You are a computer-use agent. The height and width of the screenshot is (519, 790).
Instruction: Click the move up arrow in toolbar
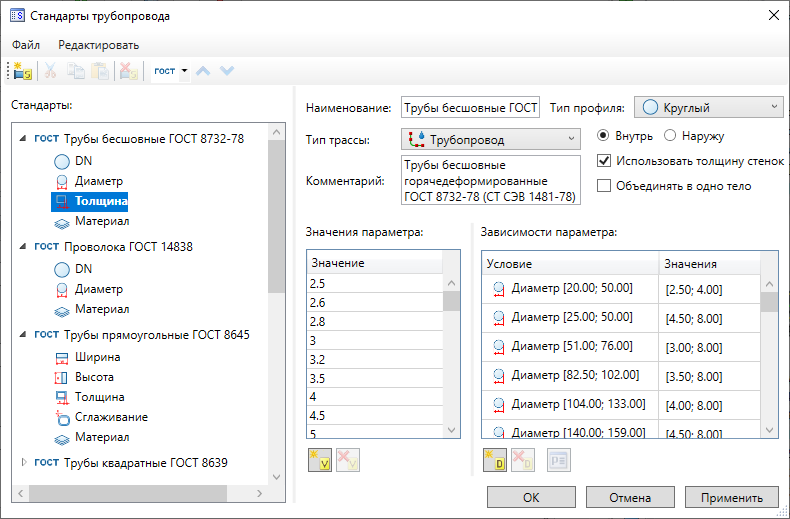(203, 71)
